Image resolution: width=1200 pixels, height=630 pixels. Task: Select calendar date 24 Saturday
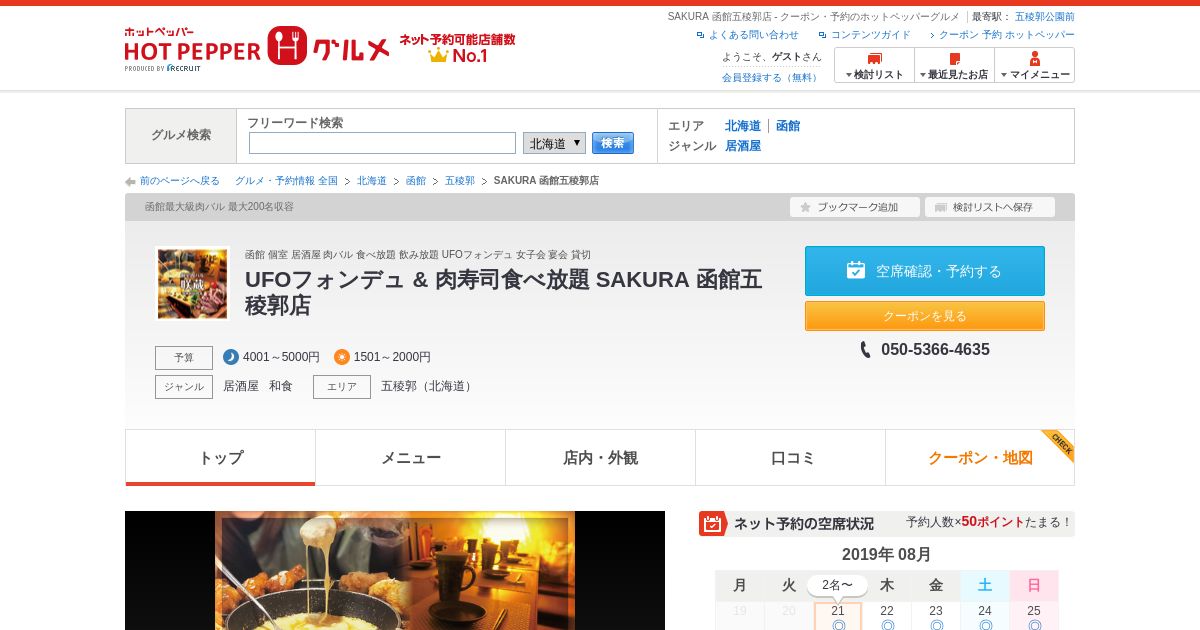tap(985, 616)
